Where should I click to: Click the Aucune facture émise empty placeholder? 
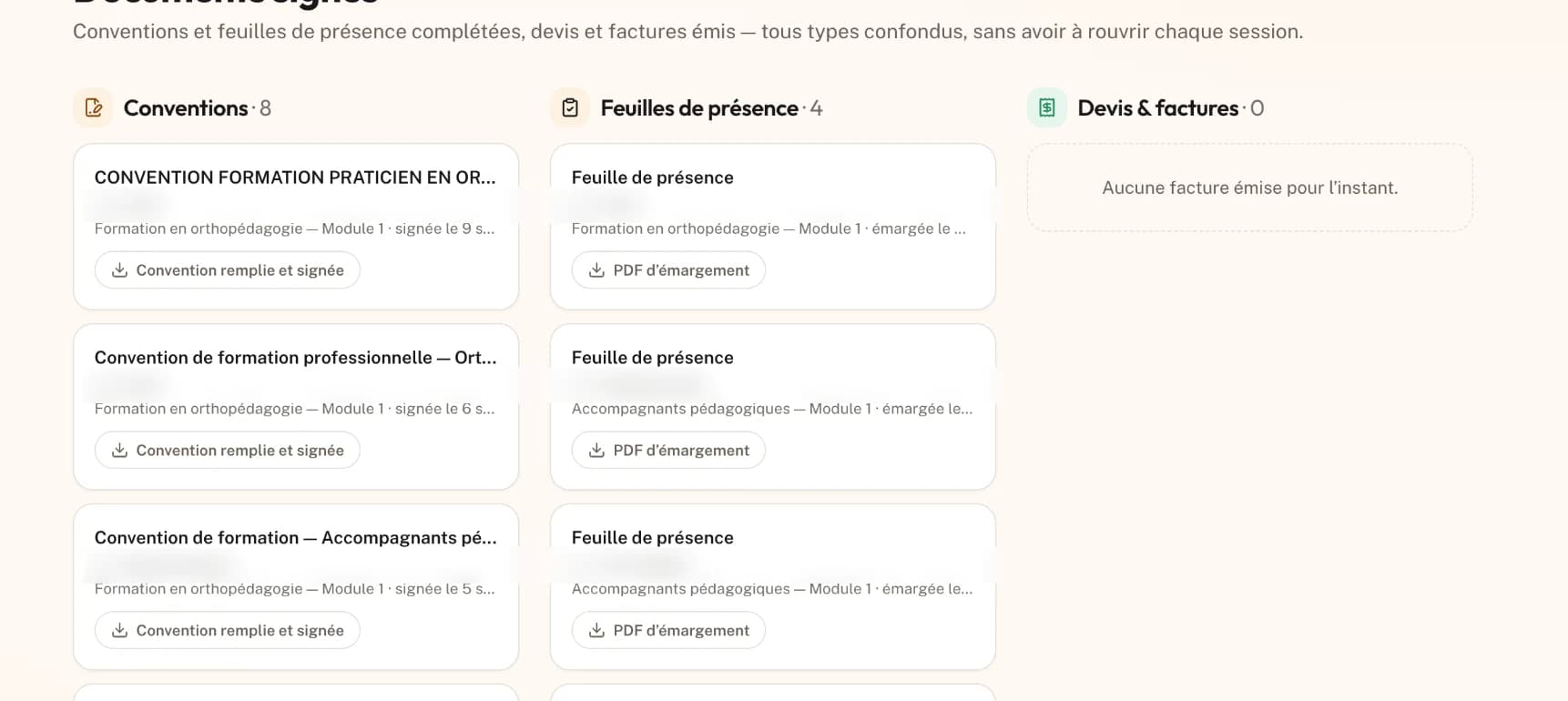tap(1250, 188)
